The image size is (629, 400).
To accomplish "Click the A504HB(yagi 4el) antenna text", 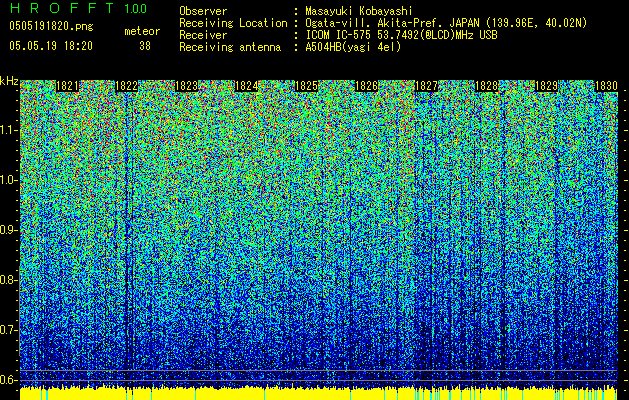I will pyautogui.click(x=353, y=47).
